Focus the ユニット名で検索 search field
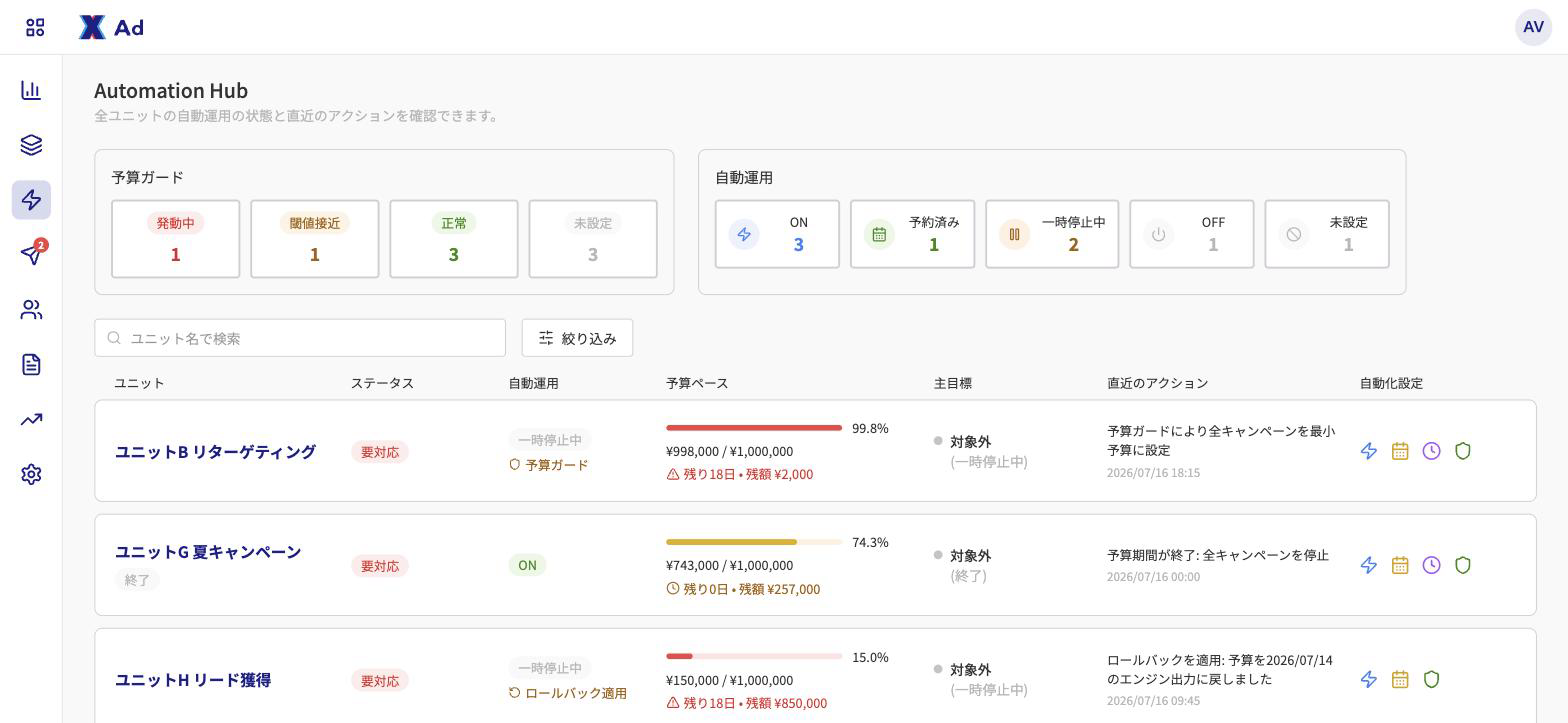Screen dimensions: 1568x723 [300, 338]
